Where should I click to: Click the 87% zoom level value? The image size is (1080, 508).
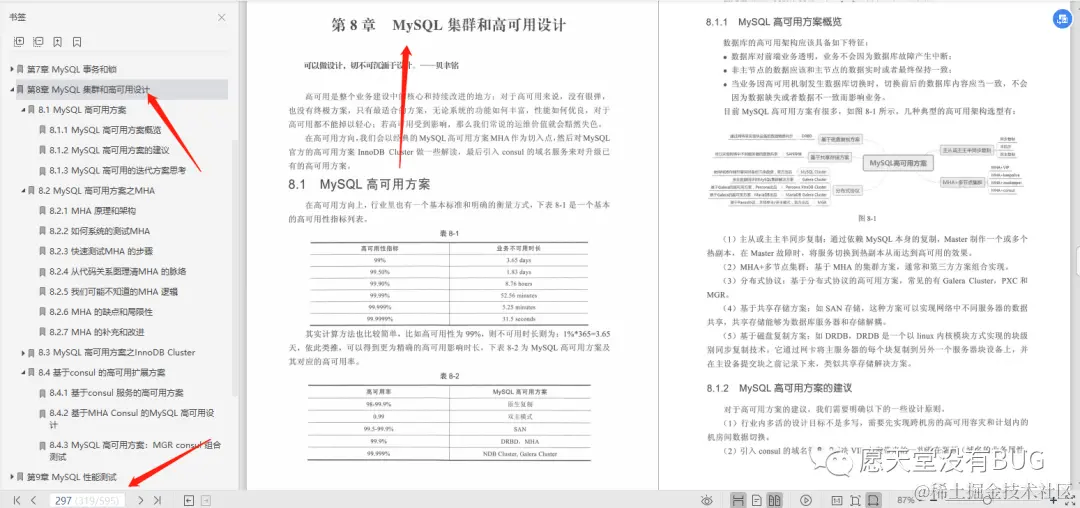pos(906,500)
